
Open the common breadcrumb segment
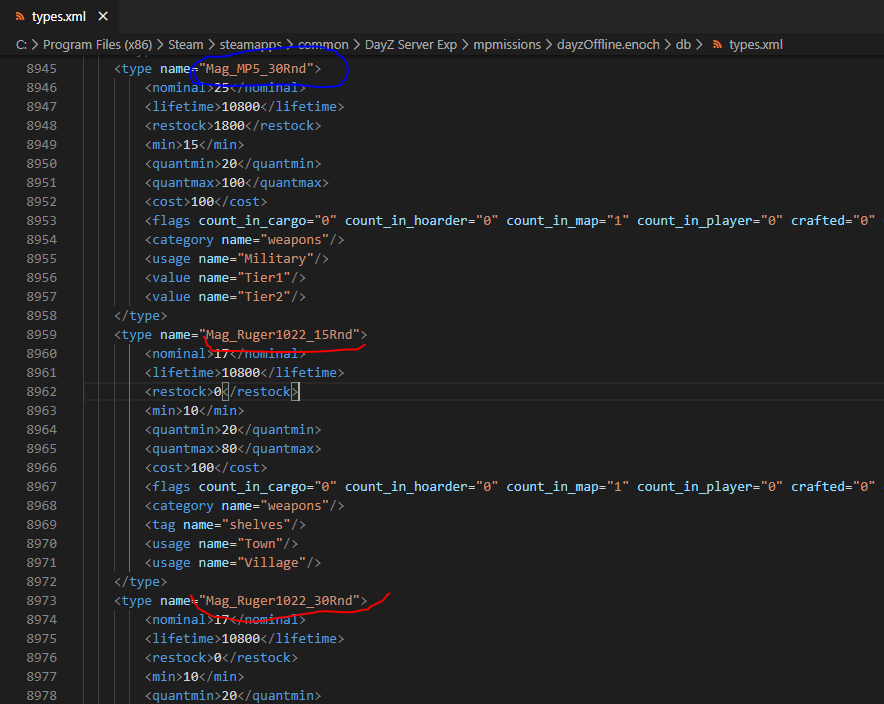point(323,45)
